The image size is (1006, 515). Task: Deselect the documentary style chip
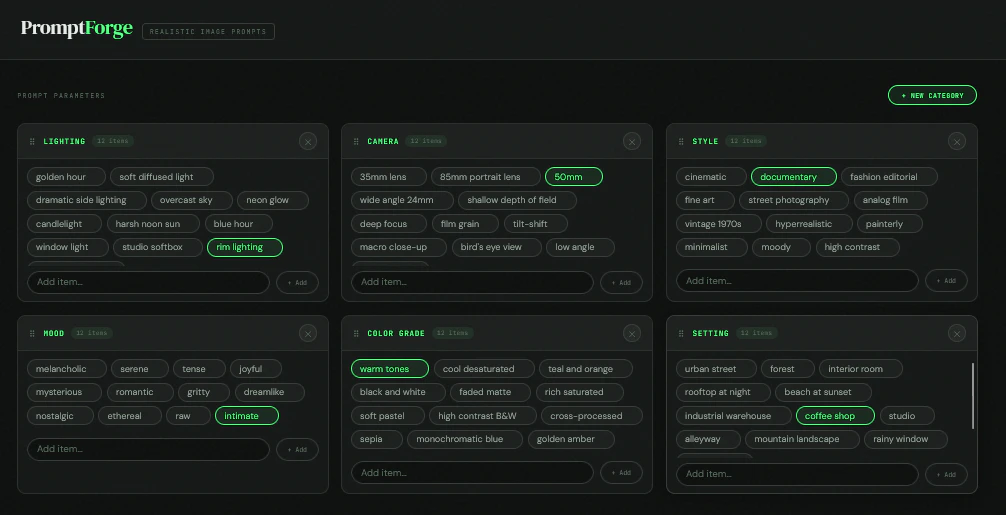[794, 177]
